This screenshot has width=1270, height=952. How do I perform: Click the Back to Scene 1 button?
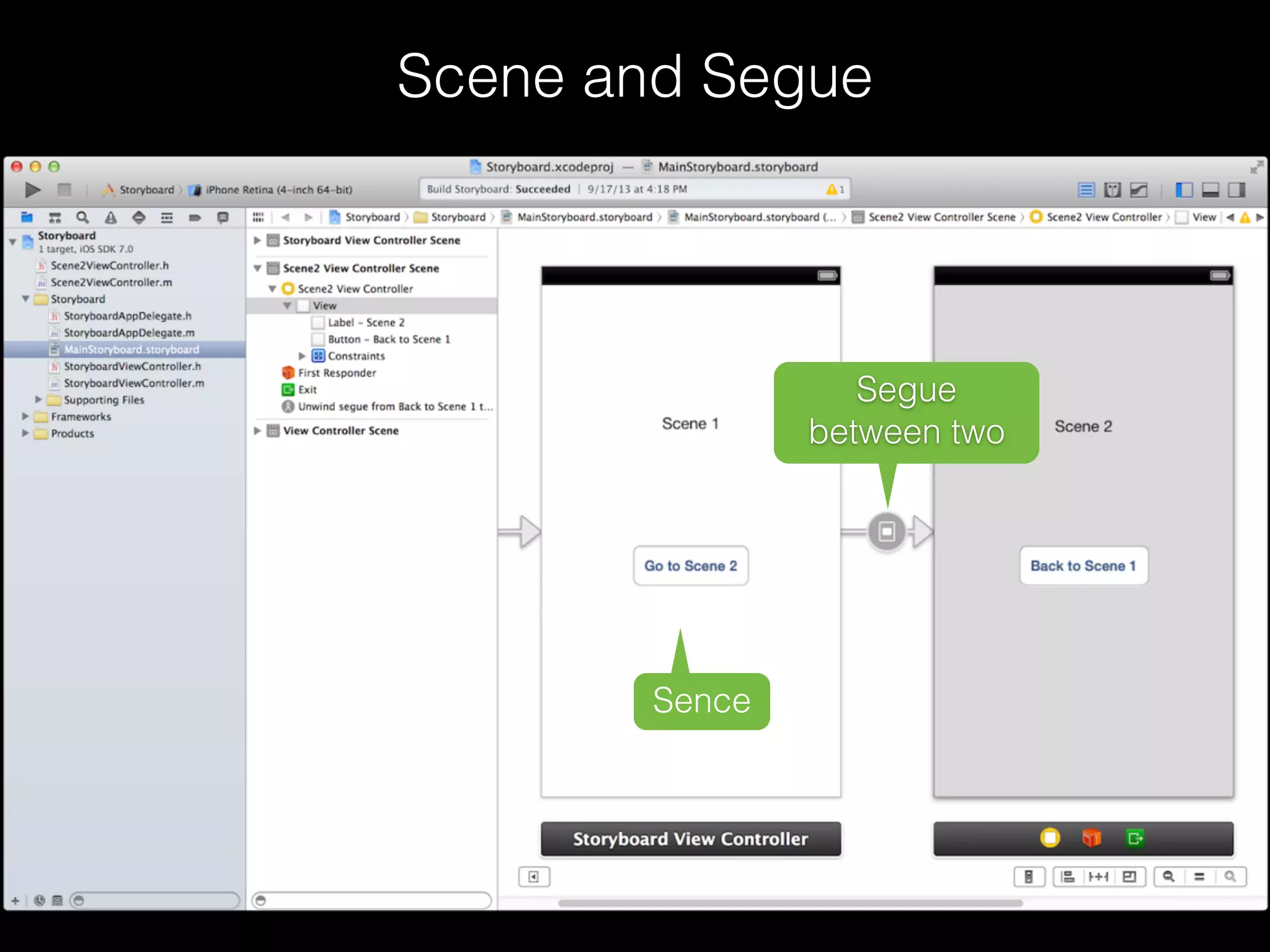pos(1083,565)
